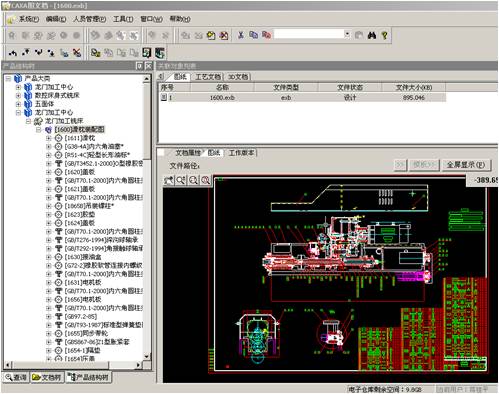
Task: Click the yellow help question-mark icon
Action: tap(384, 35)
